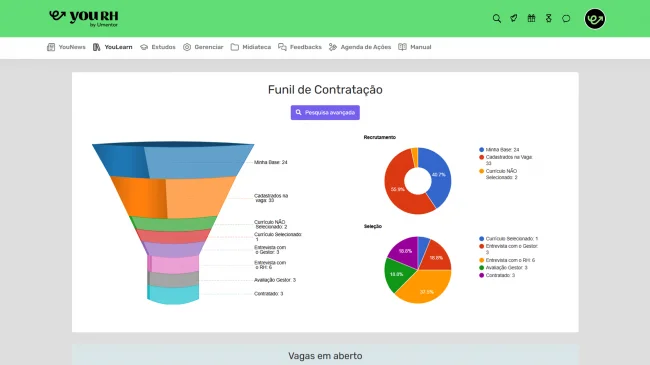
Task: Click the funnel label 'Cadastrados na vaga: 33'
Action: [271, 198]
